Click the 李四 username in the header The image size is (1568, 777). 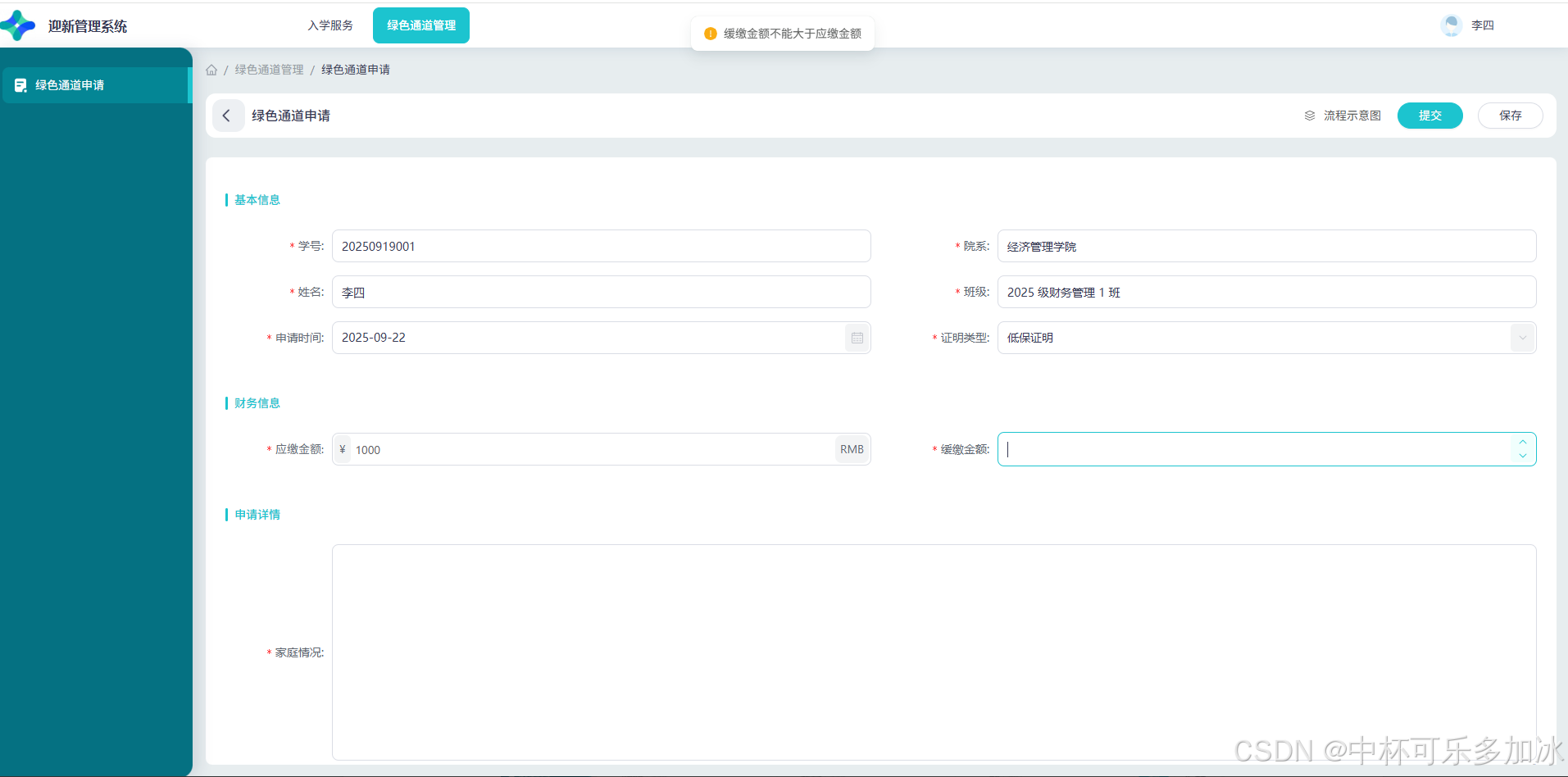(1483, 25)
